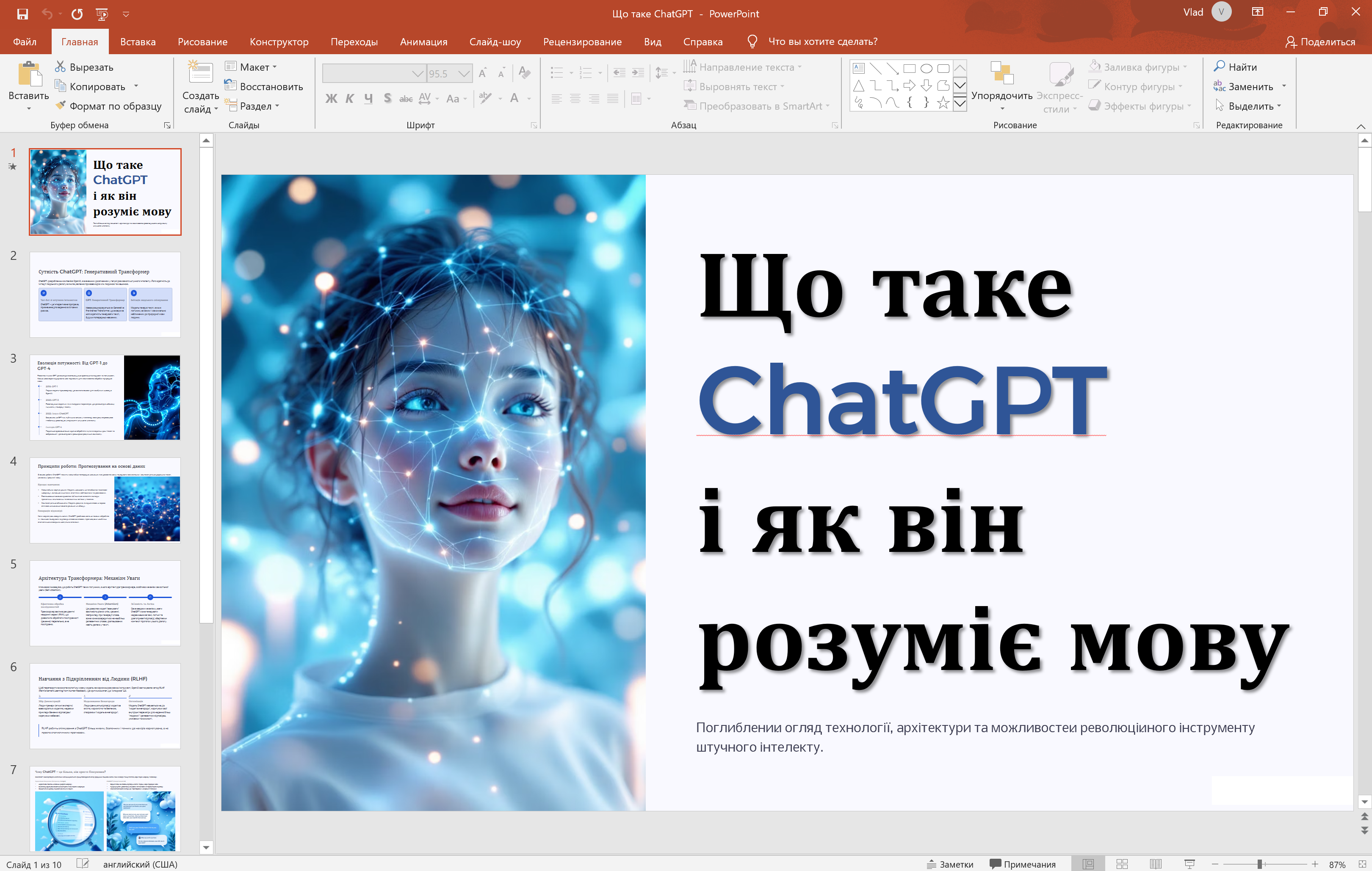This screenshot has height=871, width=1372.
Task: Click Convert to SmartArt button
Action: (x=756, y=106)
